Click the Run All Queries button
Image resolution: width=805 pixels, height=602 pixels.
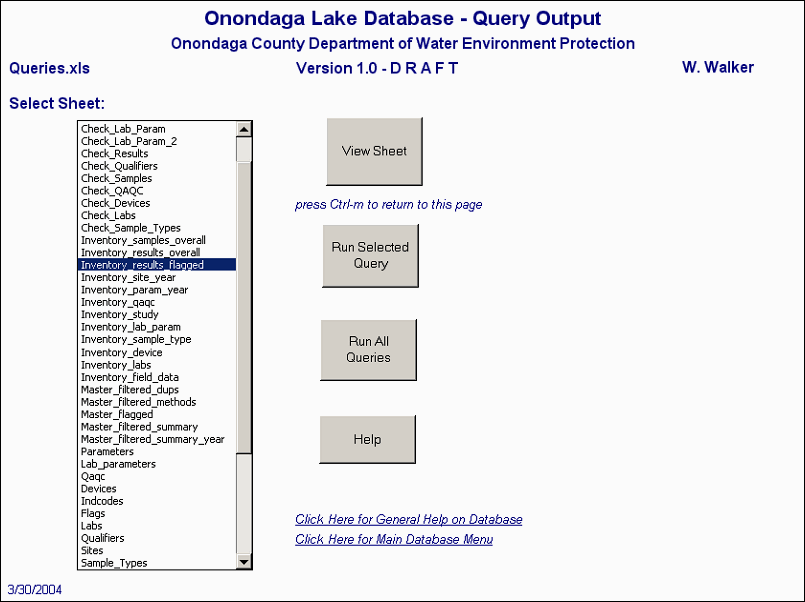(x=368, y=349)
